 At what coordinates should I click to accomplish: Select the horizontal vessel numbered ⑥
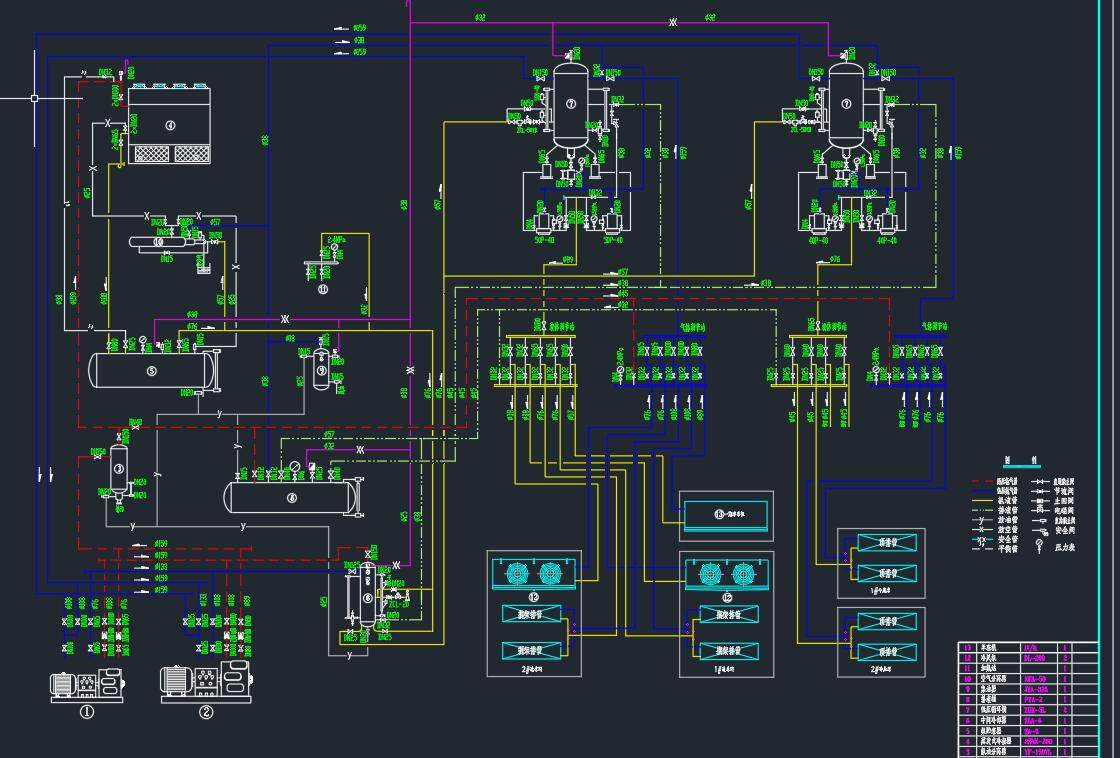pos(290,495)
